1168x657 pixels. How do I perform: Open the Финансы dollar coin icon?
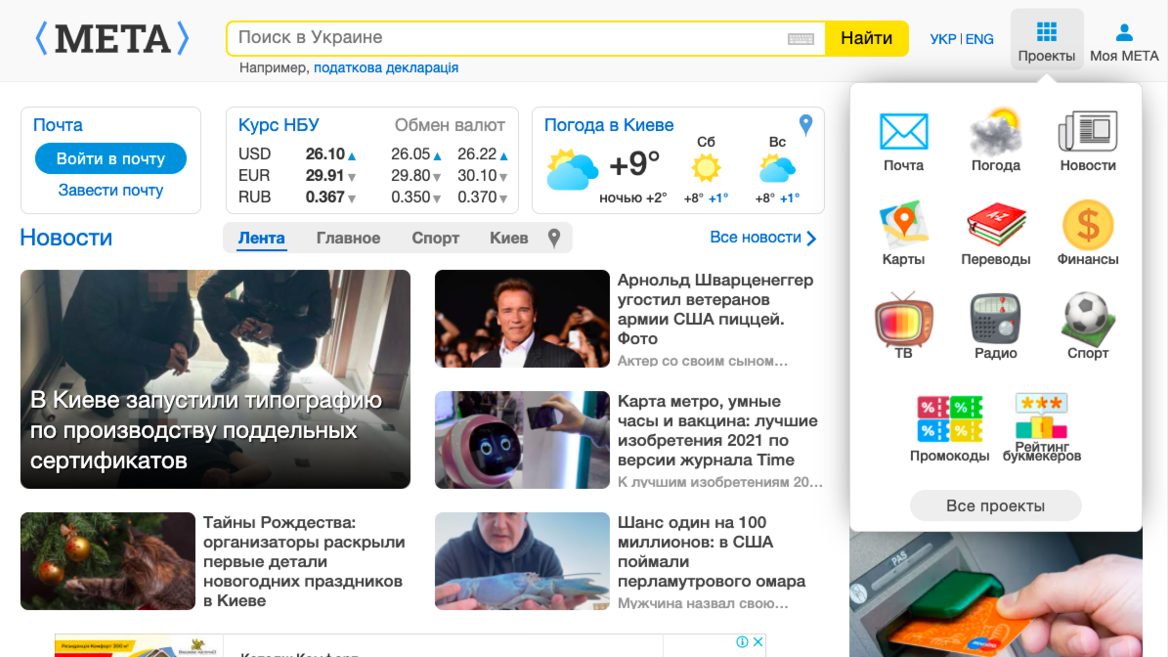coord(1087,225)
